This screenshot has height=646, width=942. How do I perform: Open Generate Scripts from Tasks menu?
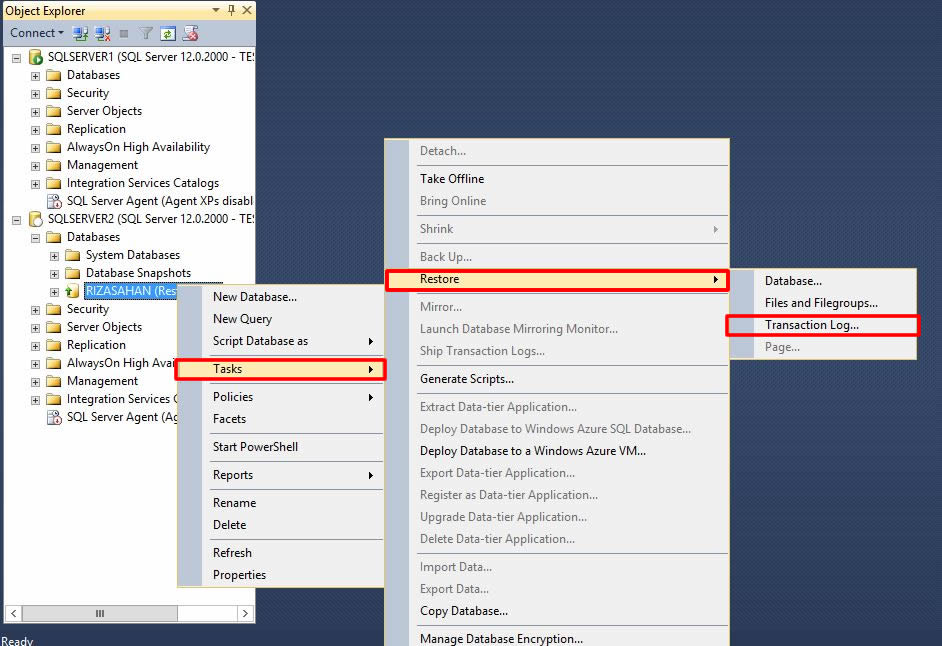[467, 379]
